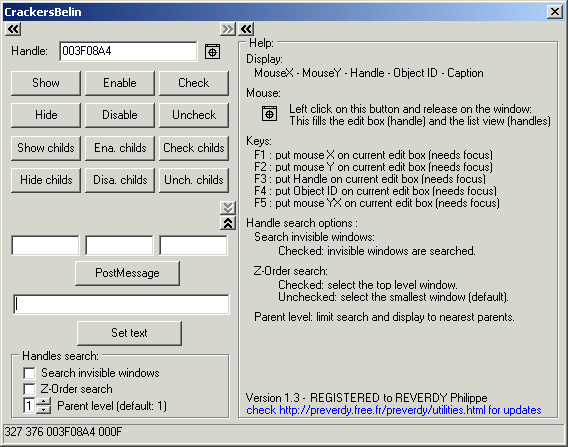
Task: Click Unch. childs button
Action: 194,180
